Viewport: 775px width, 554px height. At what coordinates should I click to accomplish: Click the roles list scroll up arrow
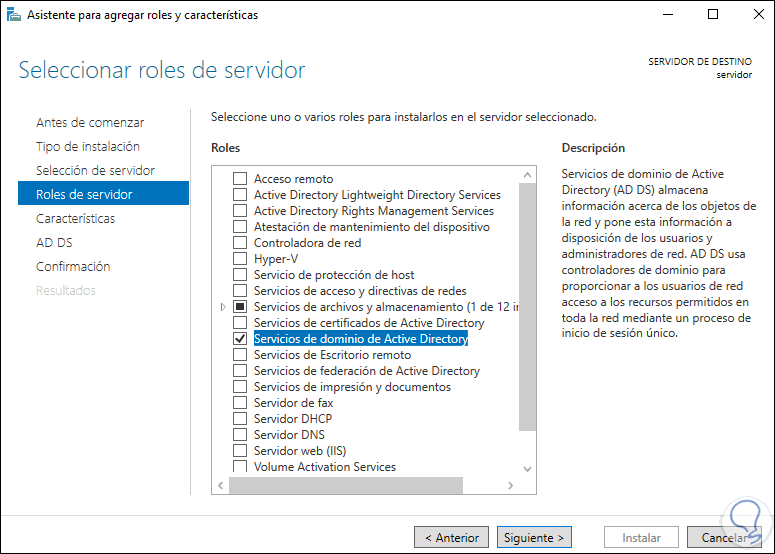pyautogui.click(x=527, y=175)
